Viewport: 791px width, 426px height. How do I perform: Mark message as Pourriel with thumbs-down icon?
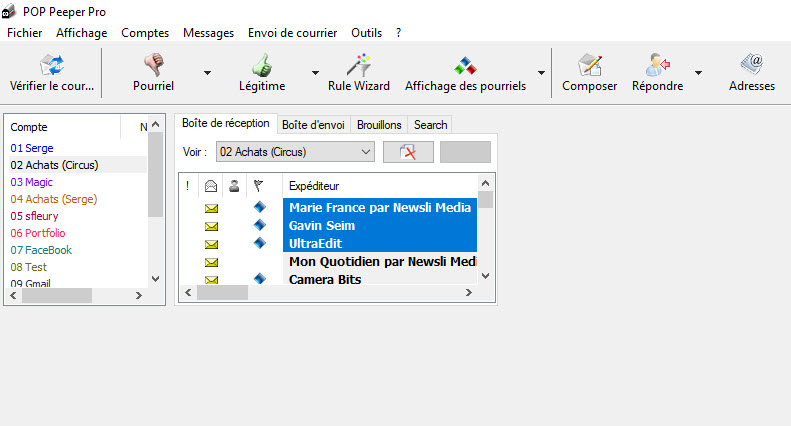154,65
